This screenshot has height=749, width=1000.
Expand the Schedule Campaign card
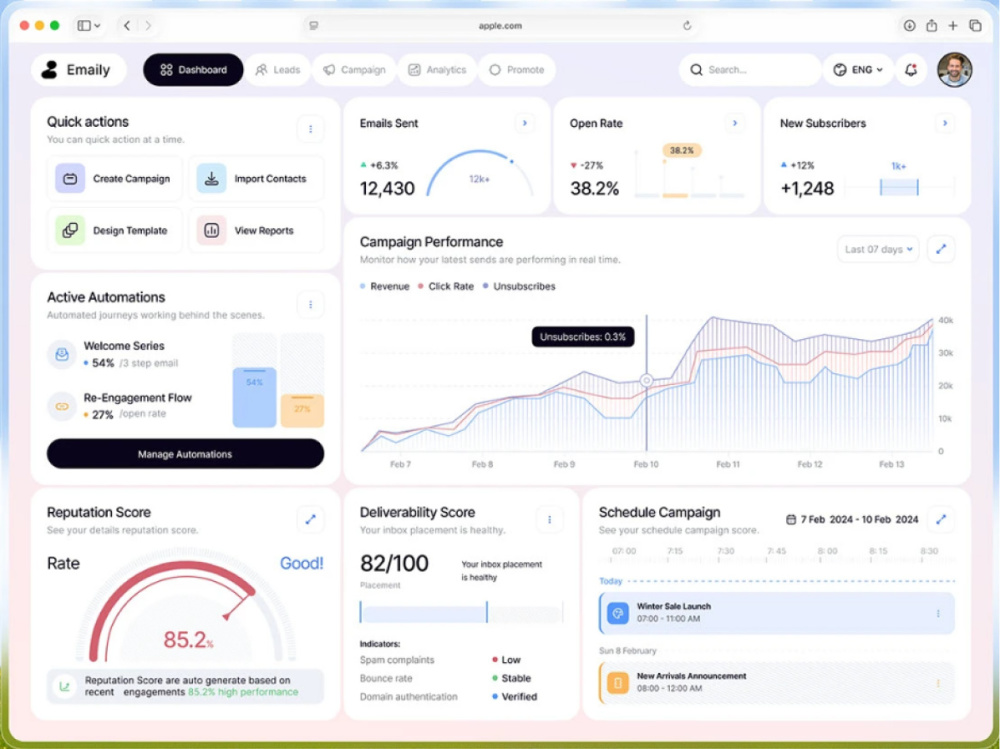(941, 519)
